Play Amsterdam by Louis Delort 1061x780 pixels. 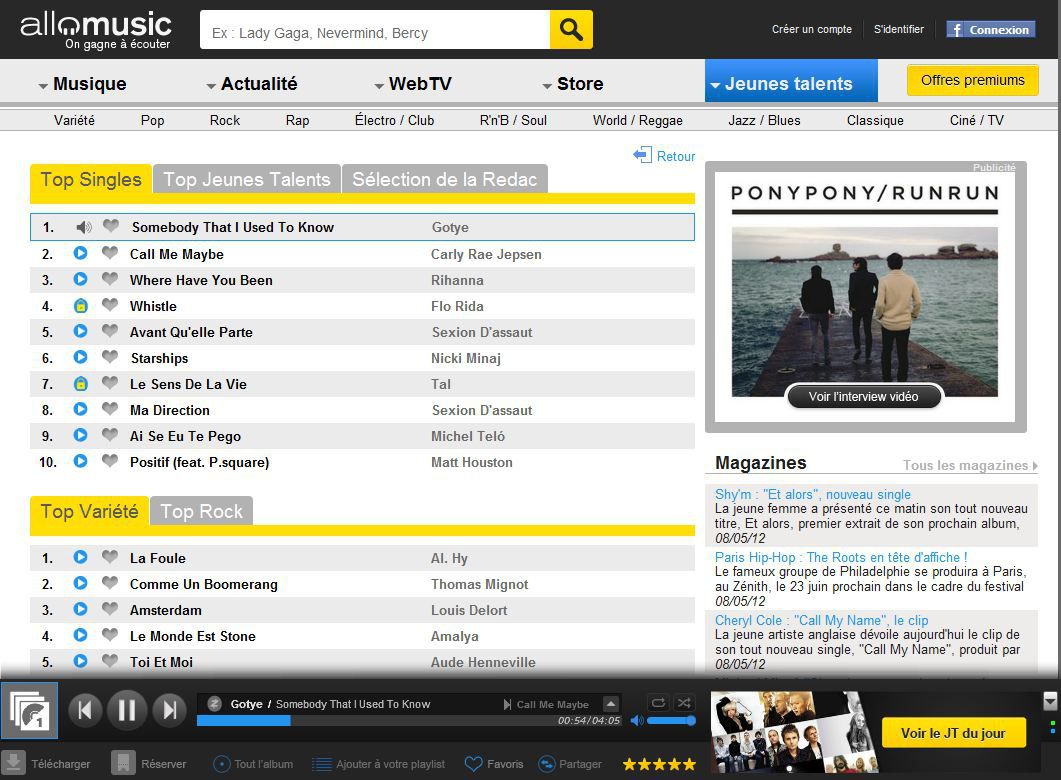(81, 609)
